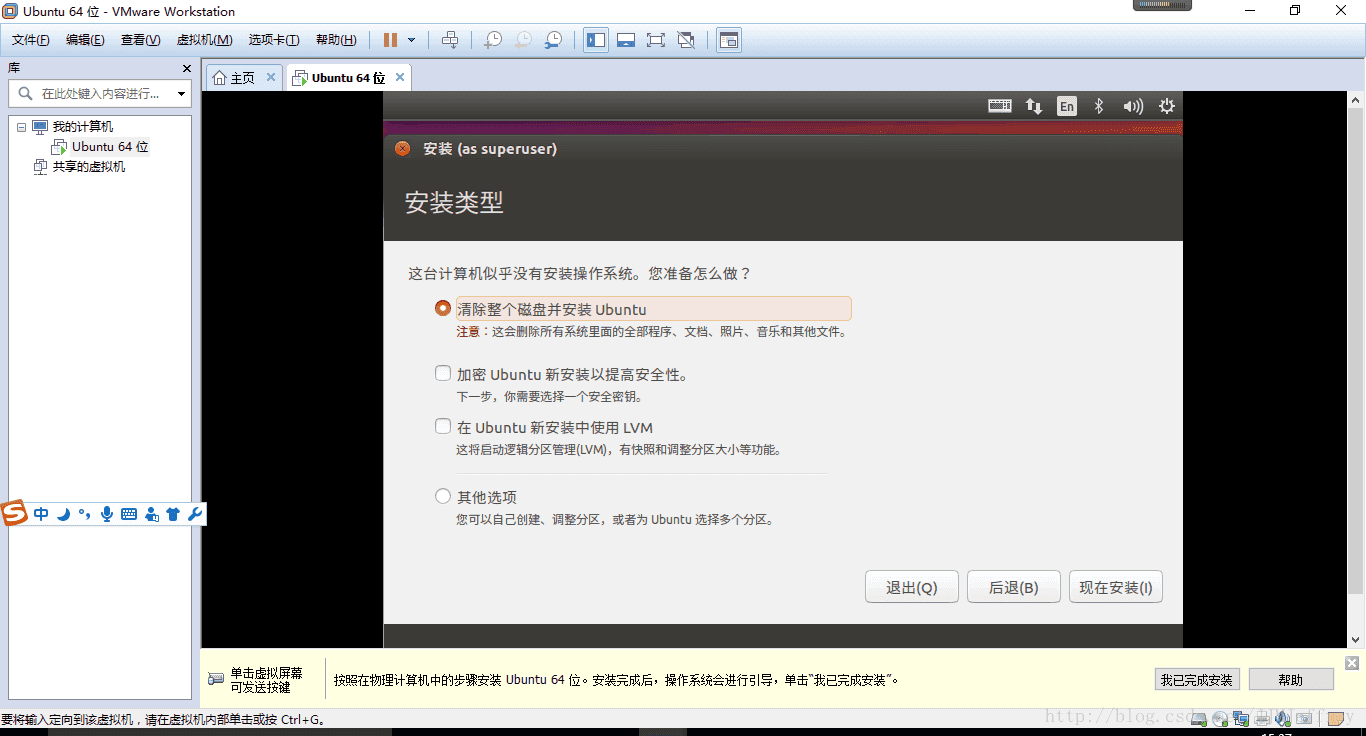This screenshot has height=736, width=1366.
Task: Open the En input language indicator
Action: pos(1067,106)
